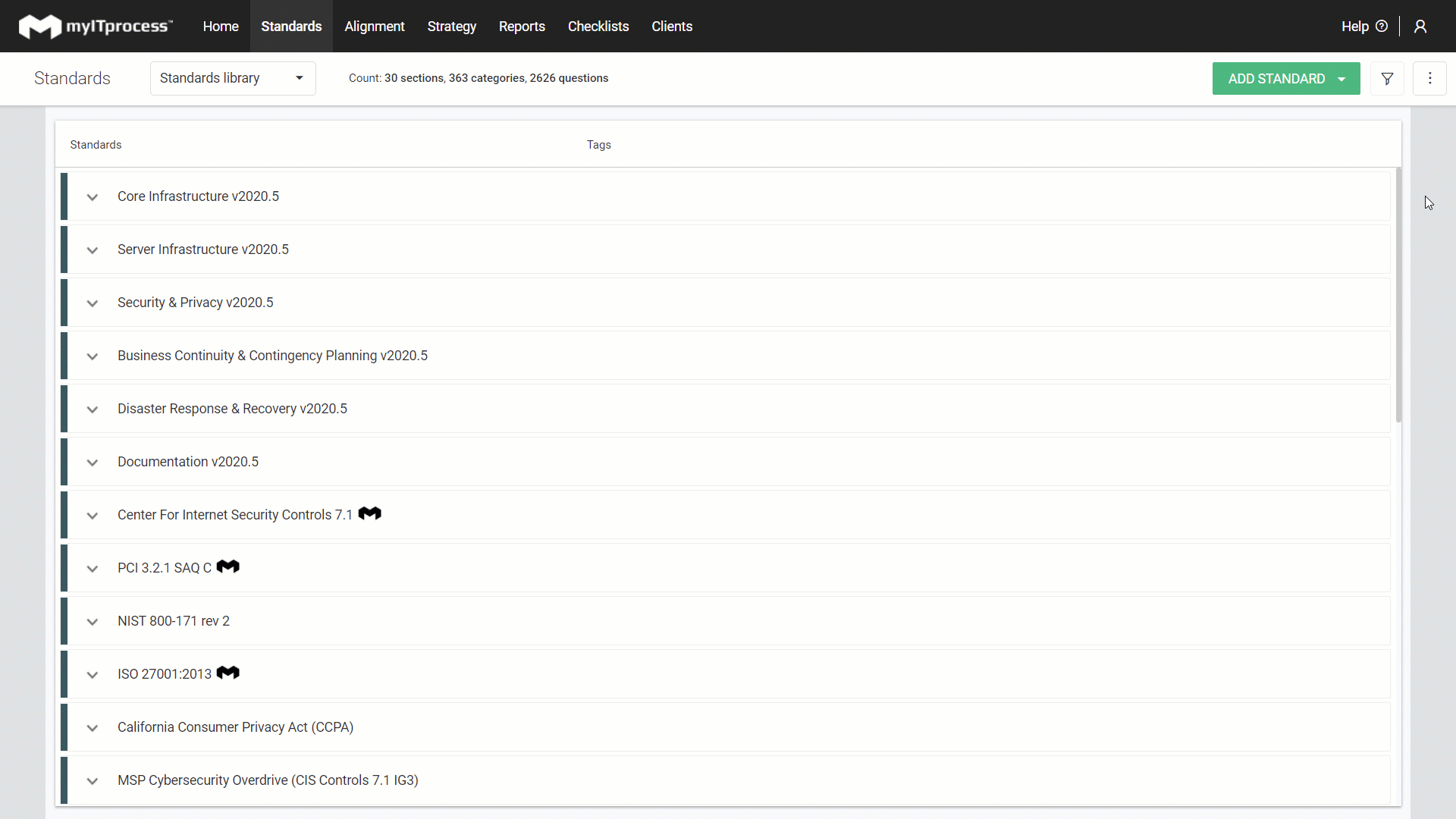This screenshot has height=819, width=1456.
Task: Expand Core Infrastructure v2020.5 row
Action: tap(92, 197)
